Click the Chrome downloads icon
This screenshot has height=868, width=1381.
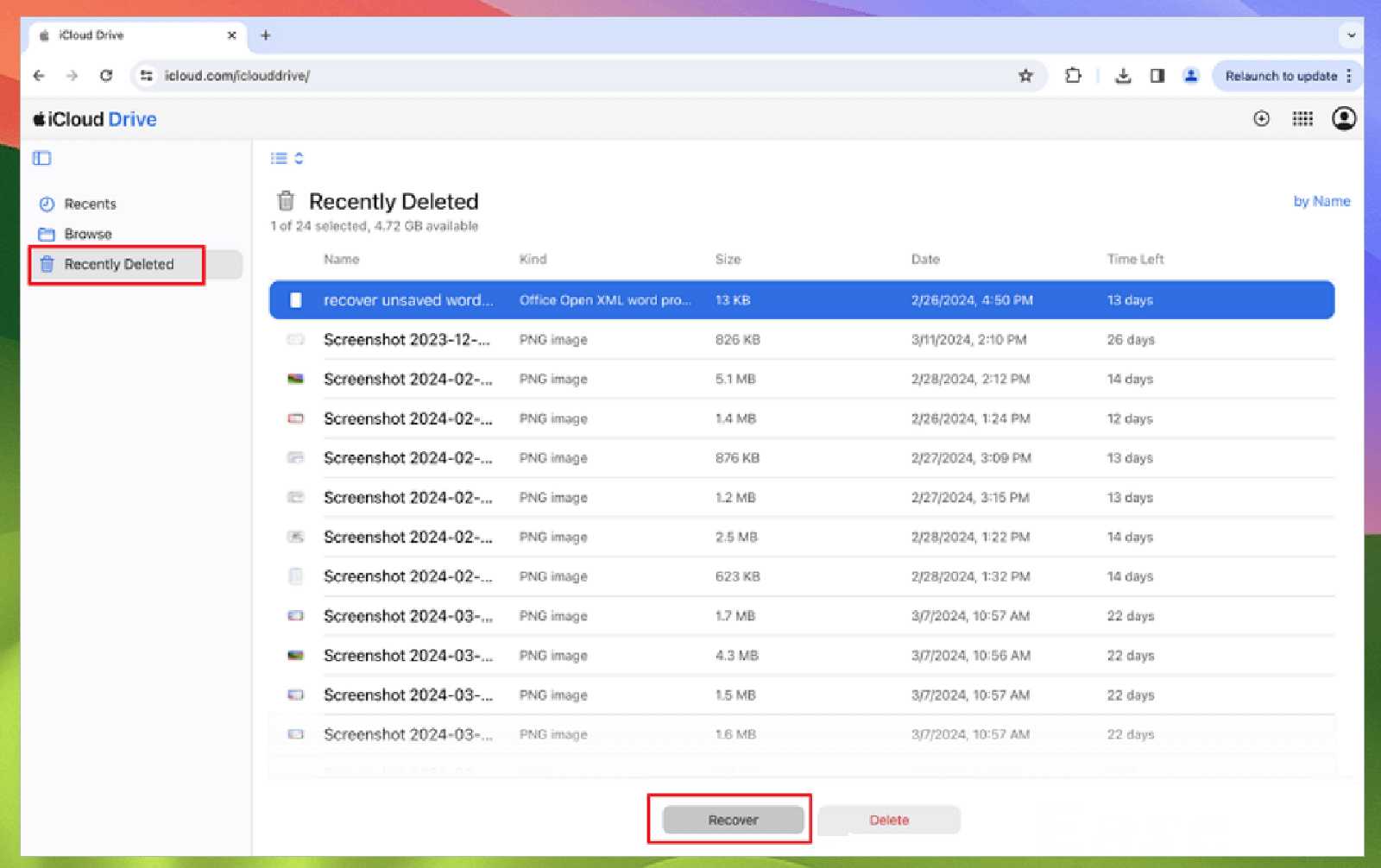pos(1124,76)
